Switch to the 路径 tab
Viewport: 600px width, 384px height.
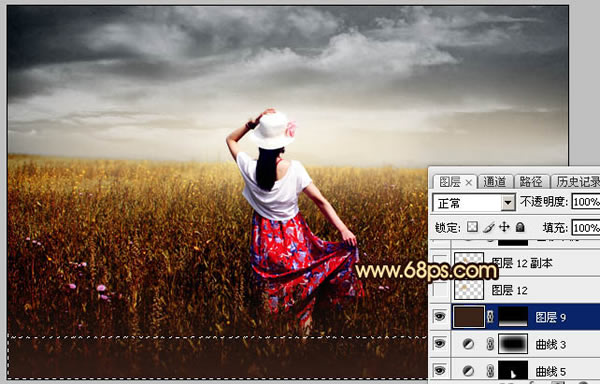pyautogui.click(x=531, y=182)
